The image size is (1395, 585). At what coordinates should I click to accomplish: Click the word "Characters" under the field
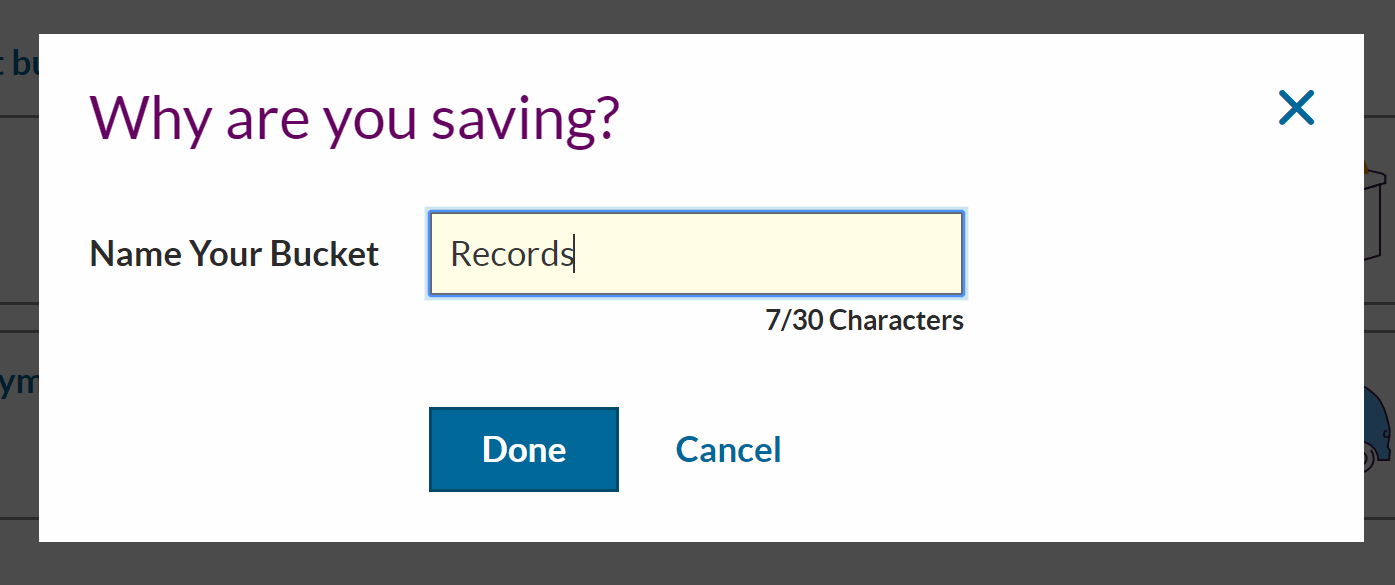[x=896, y=320]
